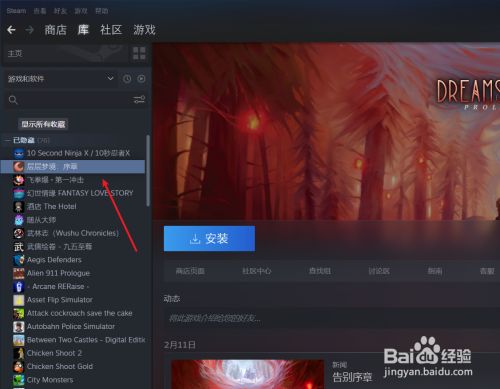Open news thumbnail for 告别序章
This screenshot has width=500, height=389.
point(247,374)
